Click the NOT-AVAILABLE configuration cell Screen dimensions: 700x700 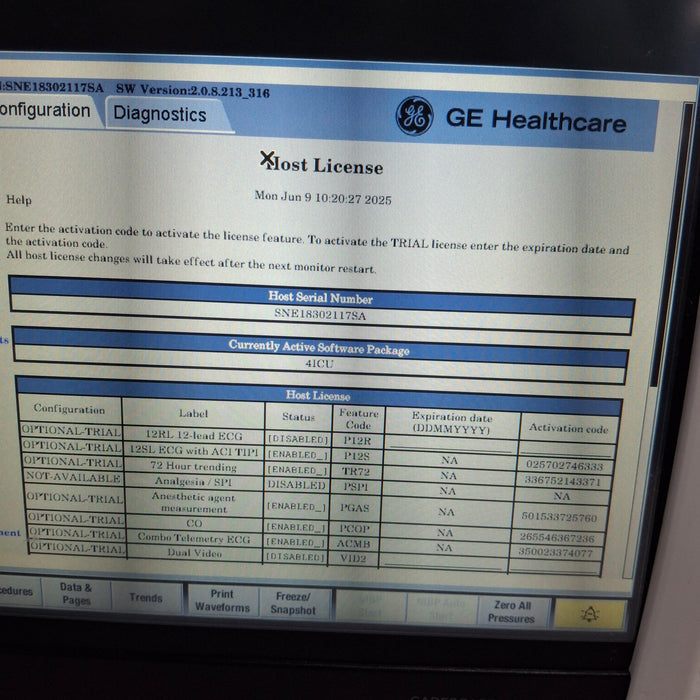pos(73,477)
